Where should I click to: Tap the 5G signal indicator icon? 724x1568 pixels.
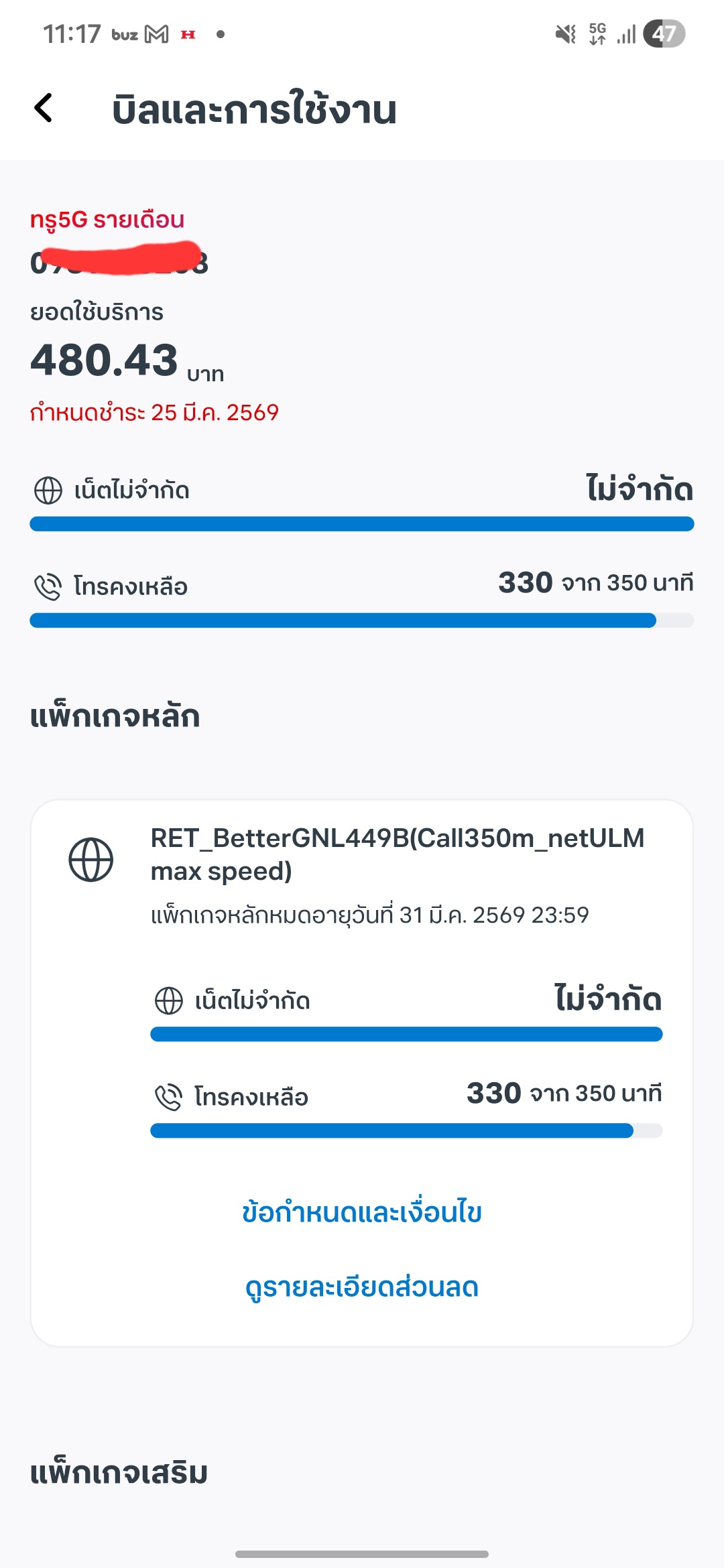click(x=597, y=34)
